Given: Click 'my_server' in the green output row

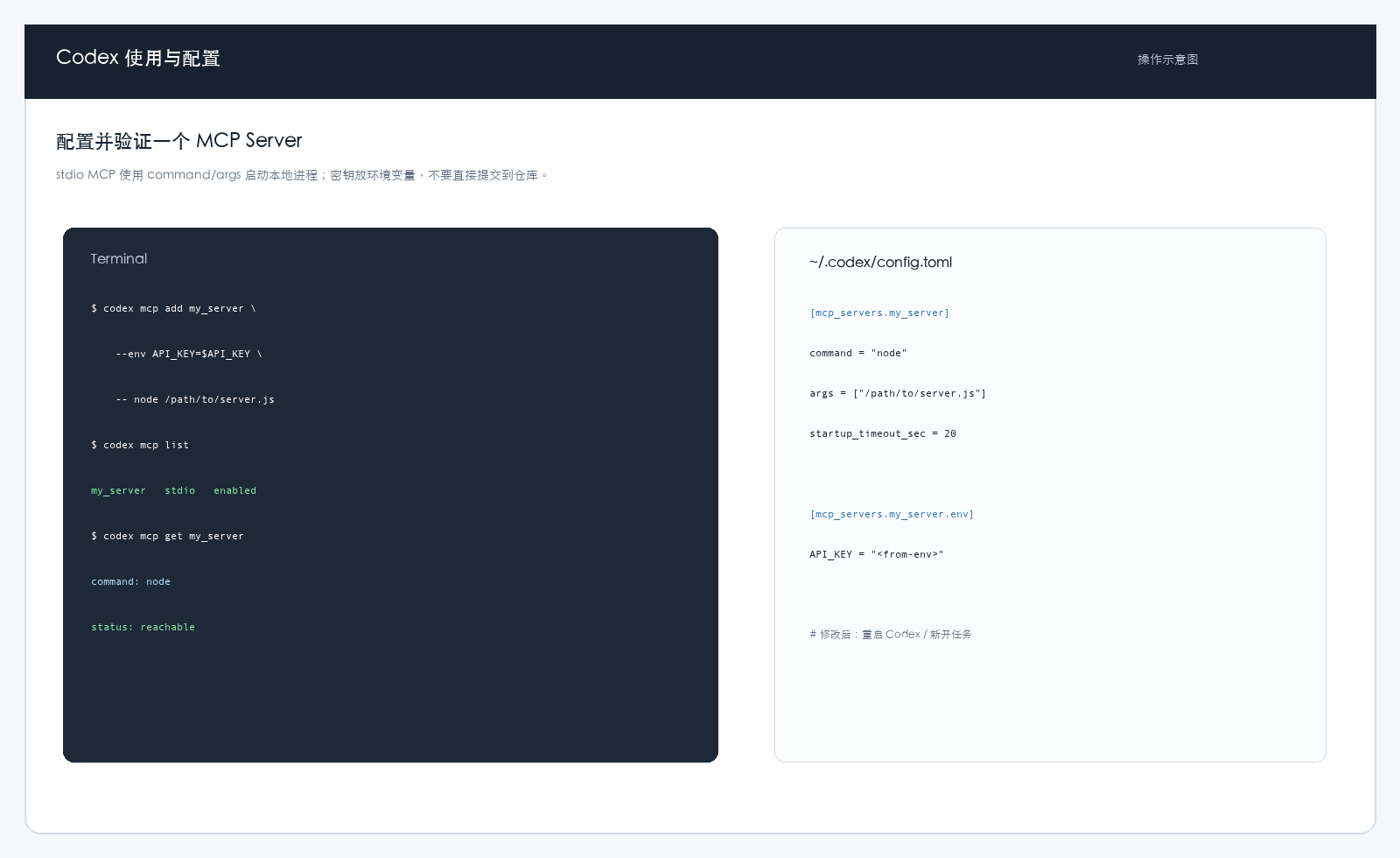Looking at the screenshot, I should point(119,490).
